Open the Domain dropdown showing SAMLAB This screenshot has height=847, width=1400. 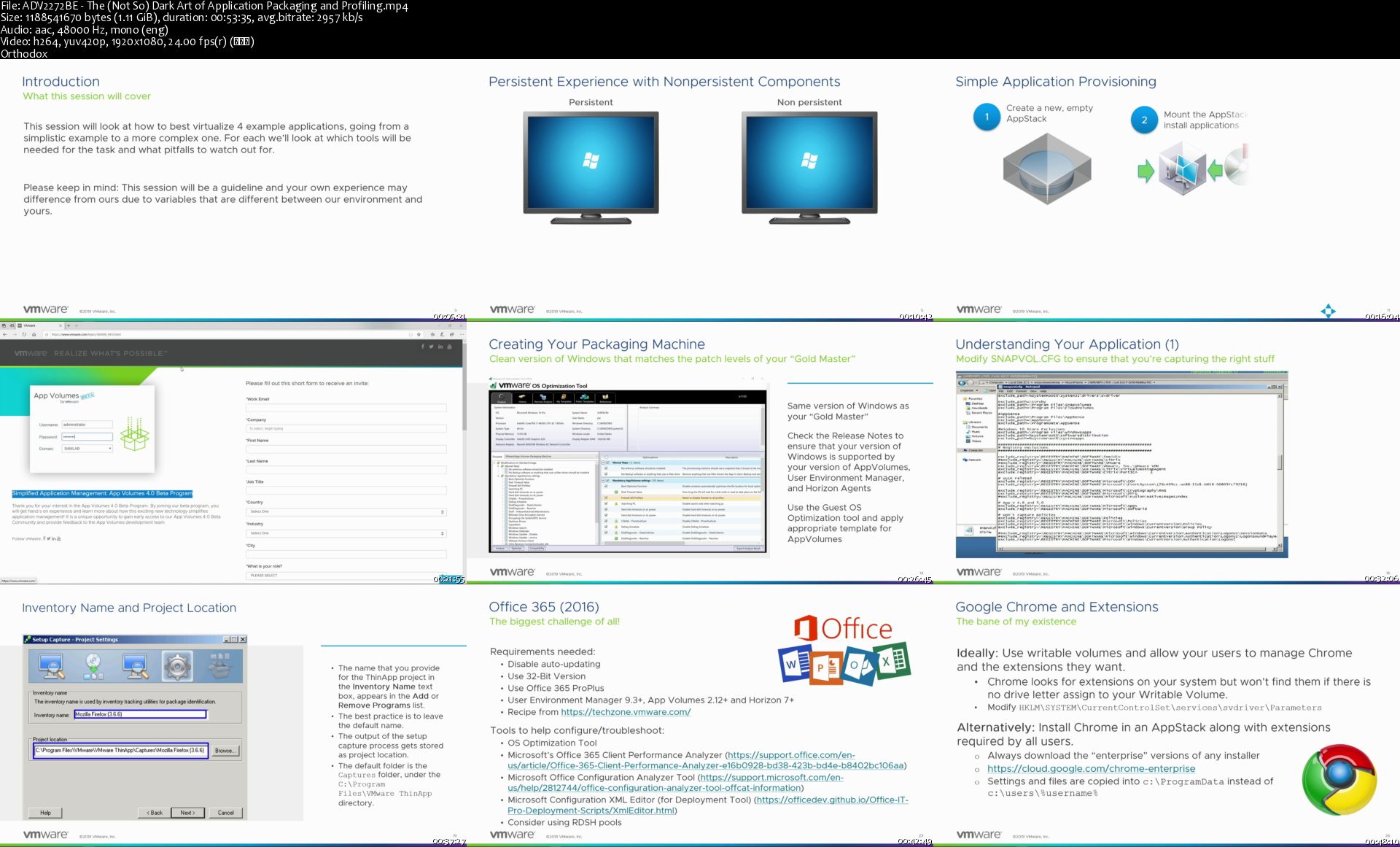(x=87, y=449)
